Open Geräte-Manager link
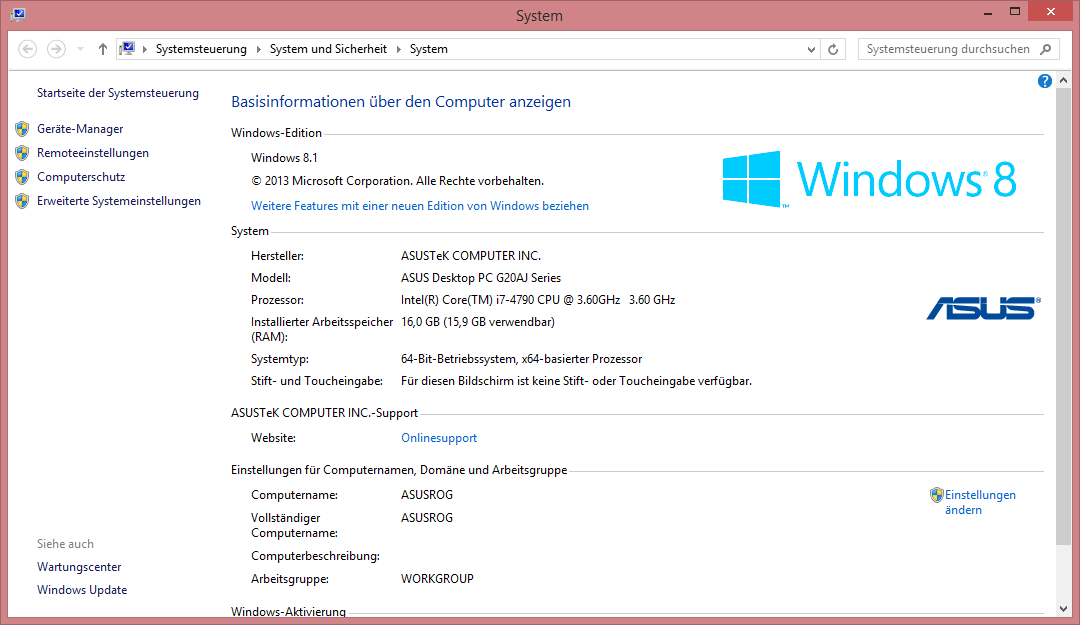1080x625 pixels. 80,129
